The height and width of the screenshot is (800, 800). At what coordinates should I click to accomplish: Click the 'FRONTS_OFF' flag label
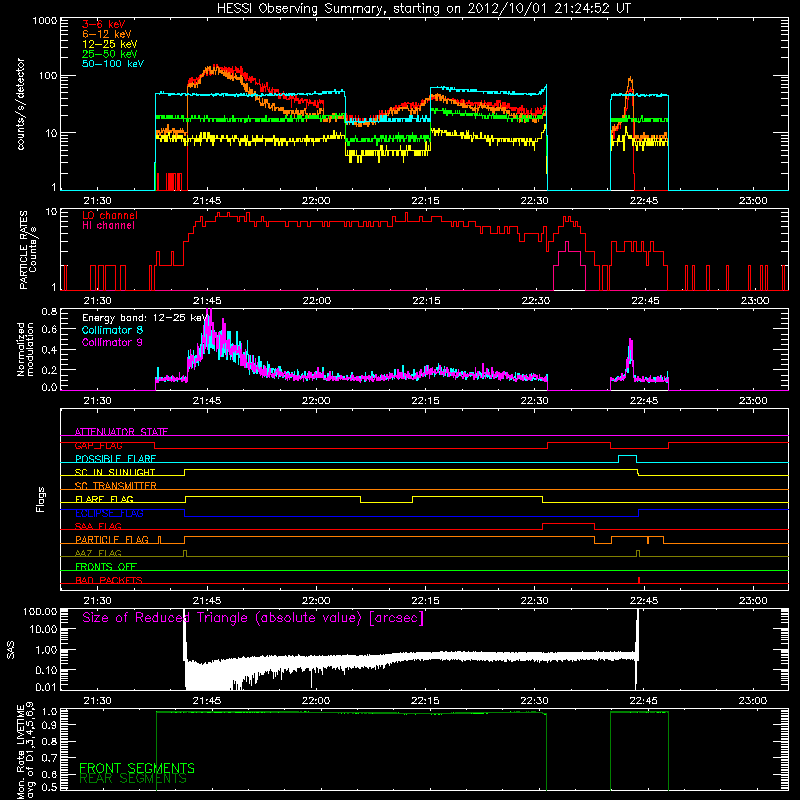[106, 567]
